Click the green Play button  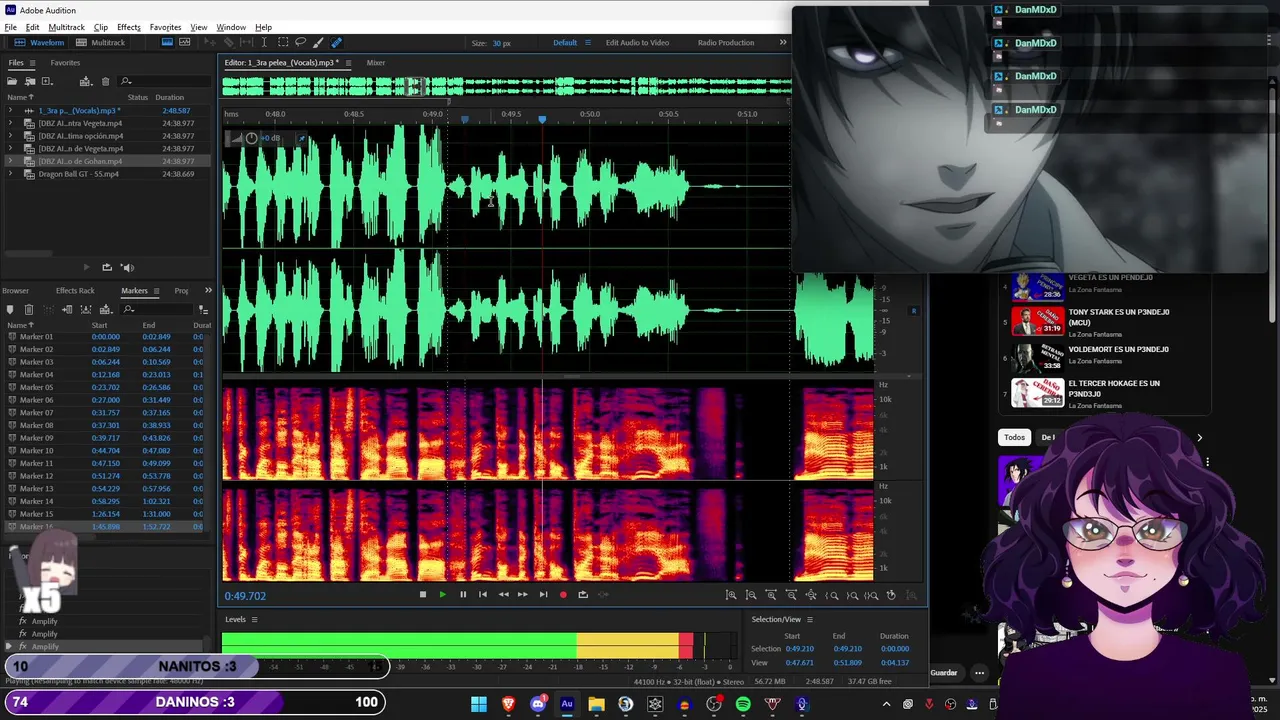442,594
